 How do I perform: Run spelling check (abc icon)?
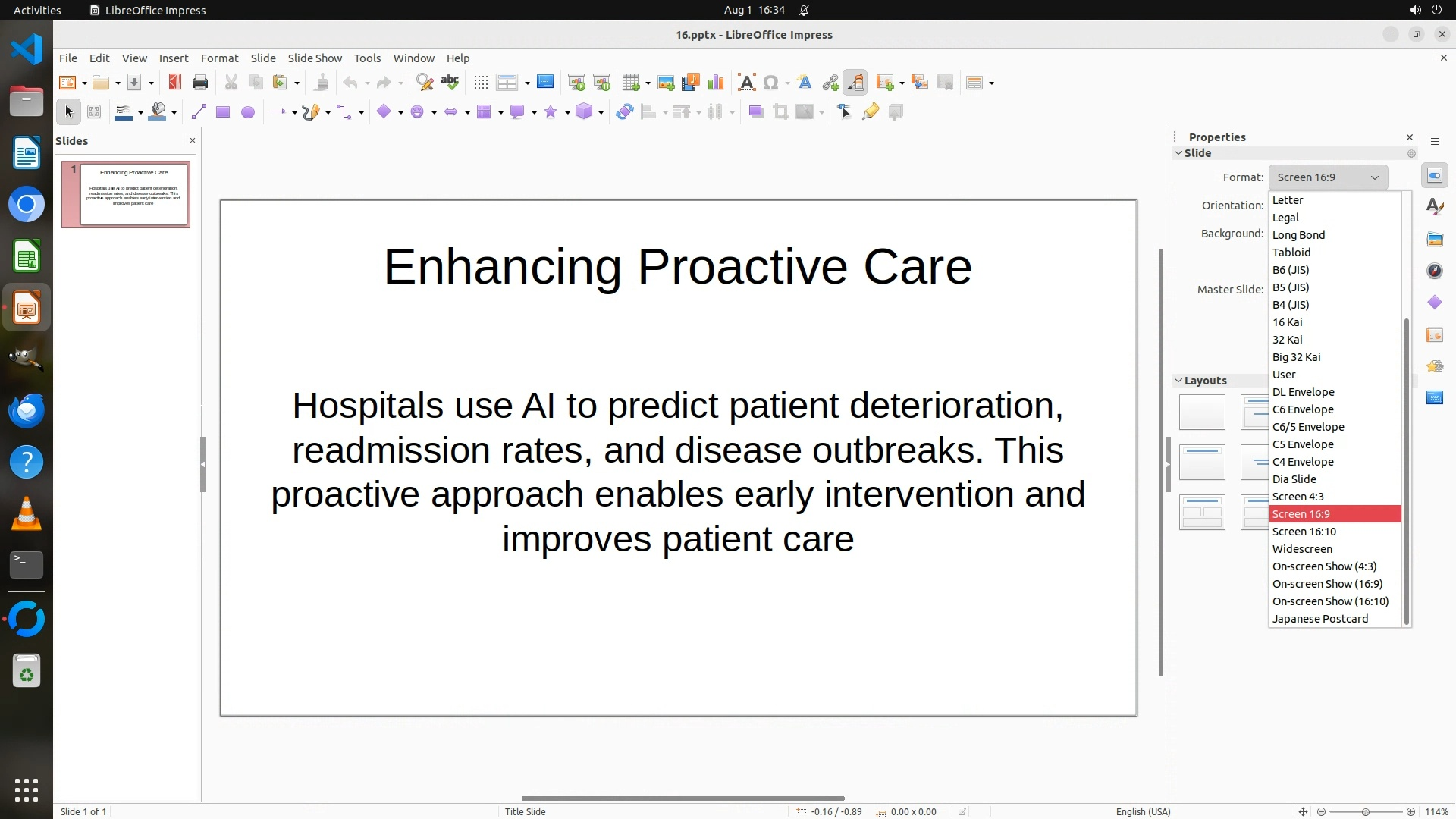click(450, 83)
